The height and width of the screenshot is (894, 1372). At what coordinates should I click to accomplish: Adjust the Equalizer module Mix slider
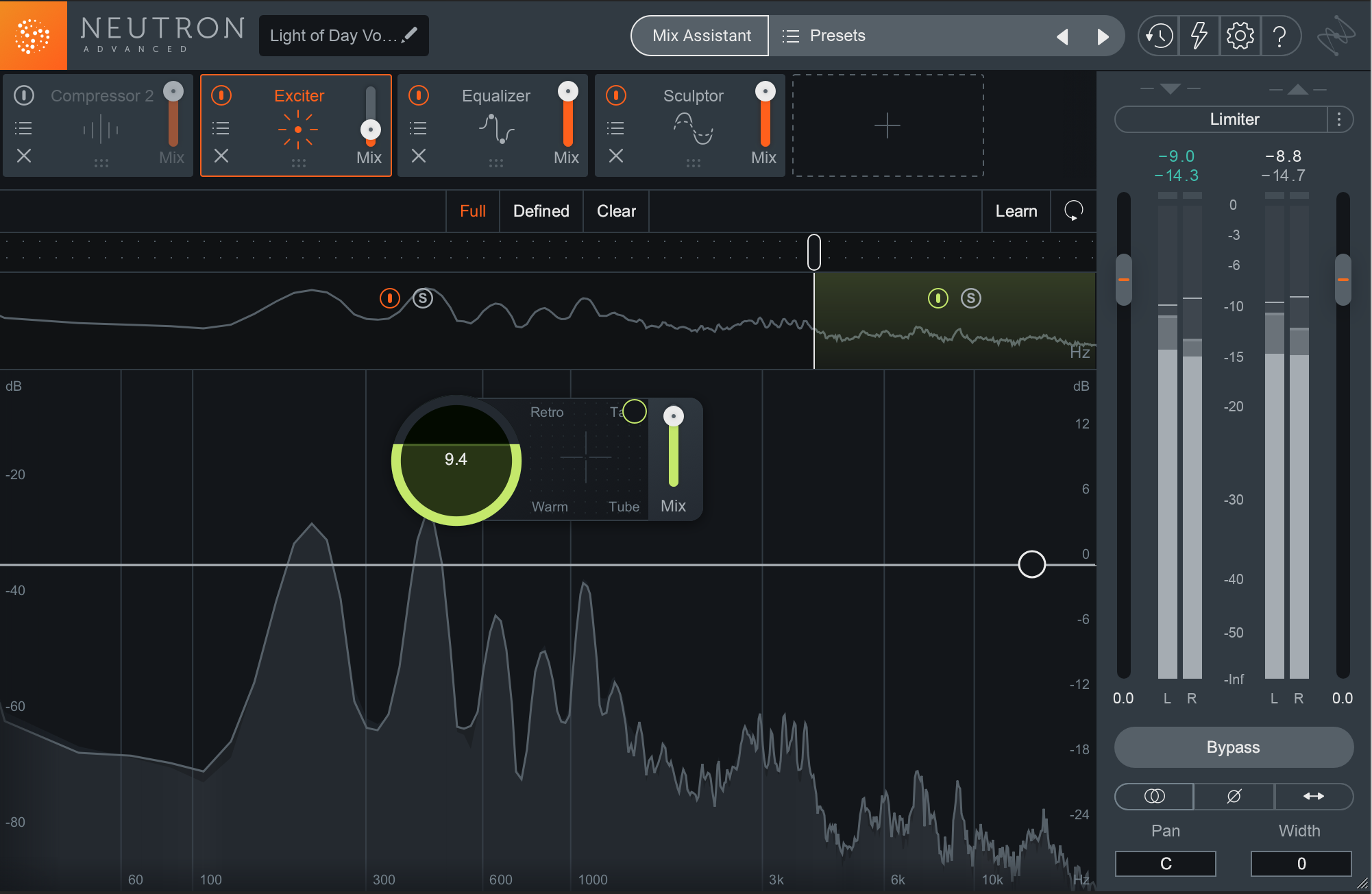pyautogui.click(x=567, y=91)
